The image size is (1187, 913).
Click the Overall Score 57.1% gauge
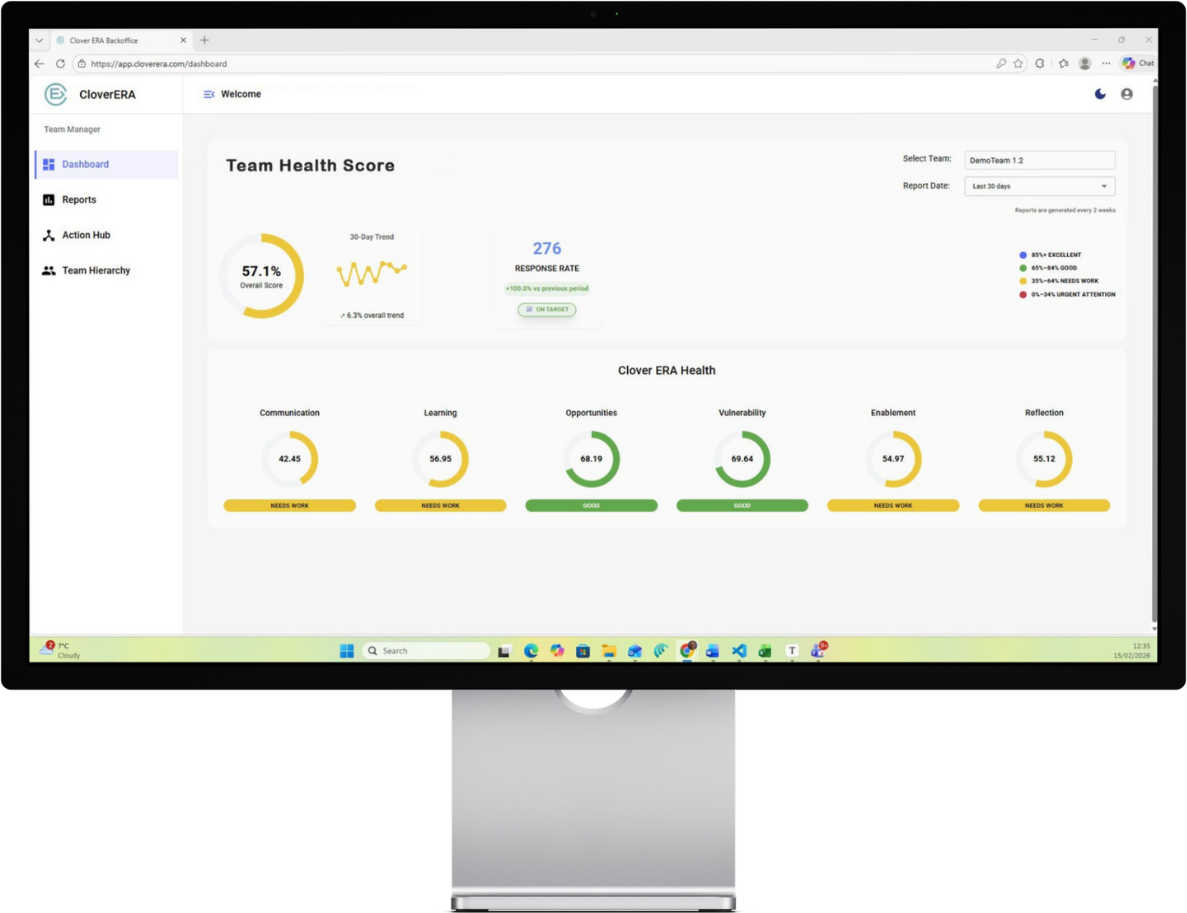click(261, 275)
